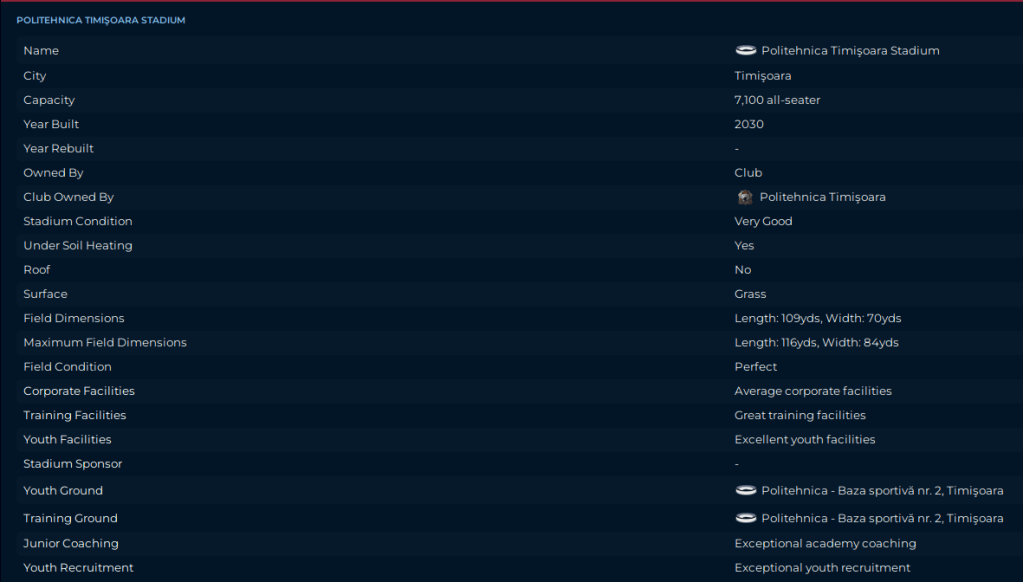Viewport: 1023px width, 582px height.
Task: Click the club badge in Club Owned By row
Action: click(x=744, y=197)
